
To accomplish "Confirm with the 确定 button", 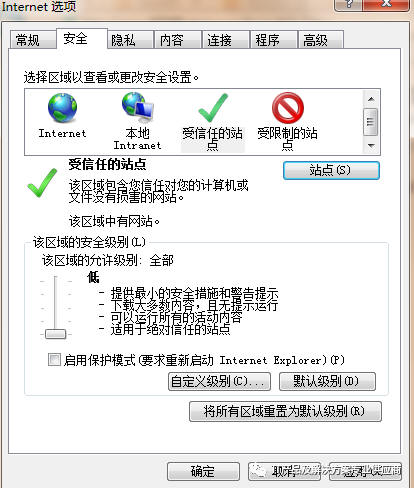I will tap(203, 472).
